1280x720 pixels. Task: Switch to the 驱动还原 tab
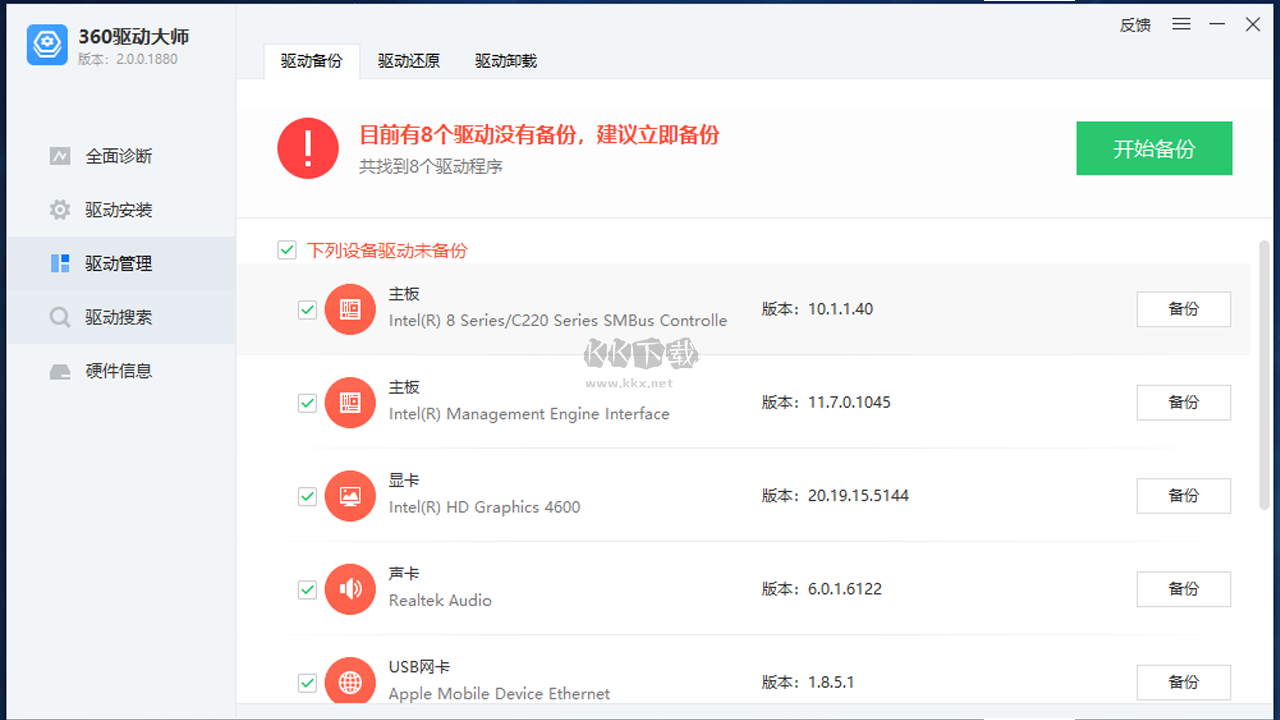pyautogui.click(x=408, y=61)
